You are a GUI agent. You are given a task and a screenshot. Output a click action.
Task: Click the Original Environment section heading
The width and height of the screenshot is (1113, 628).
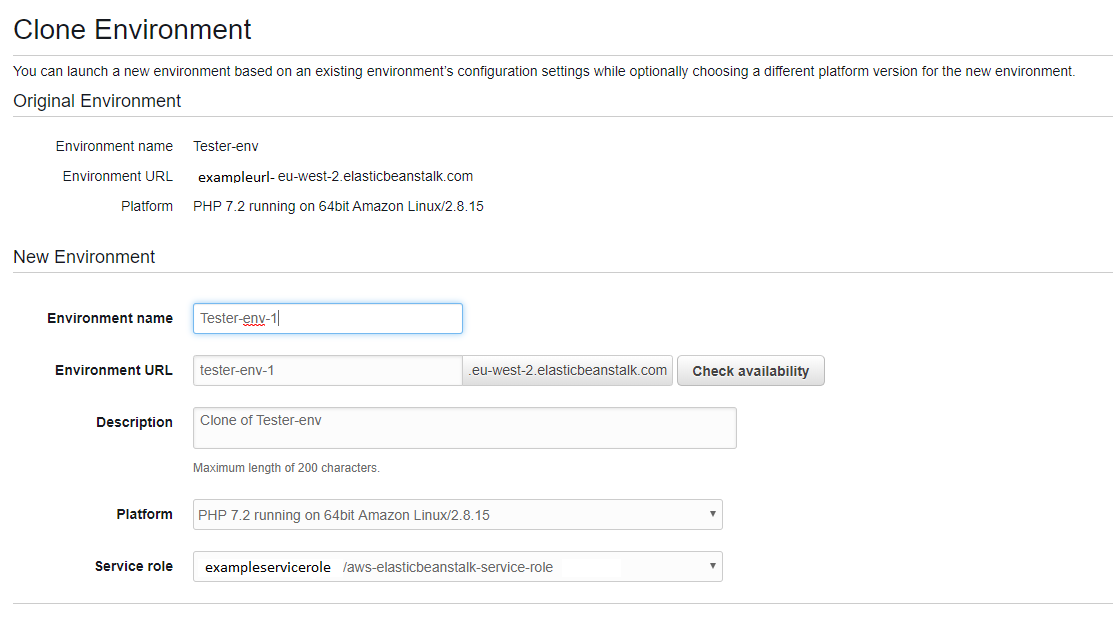[97, 101]
